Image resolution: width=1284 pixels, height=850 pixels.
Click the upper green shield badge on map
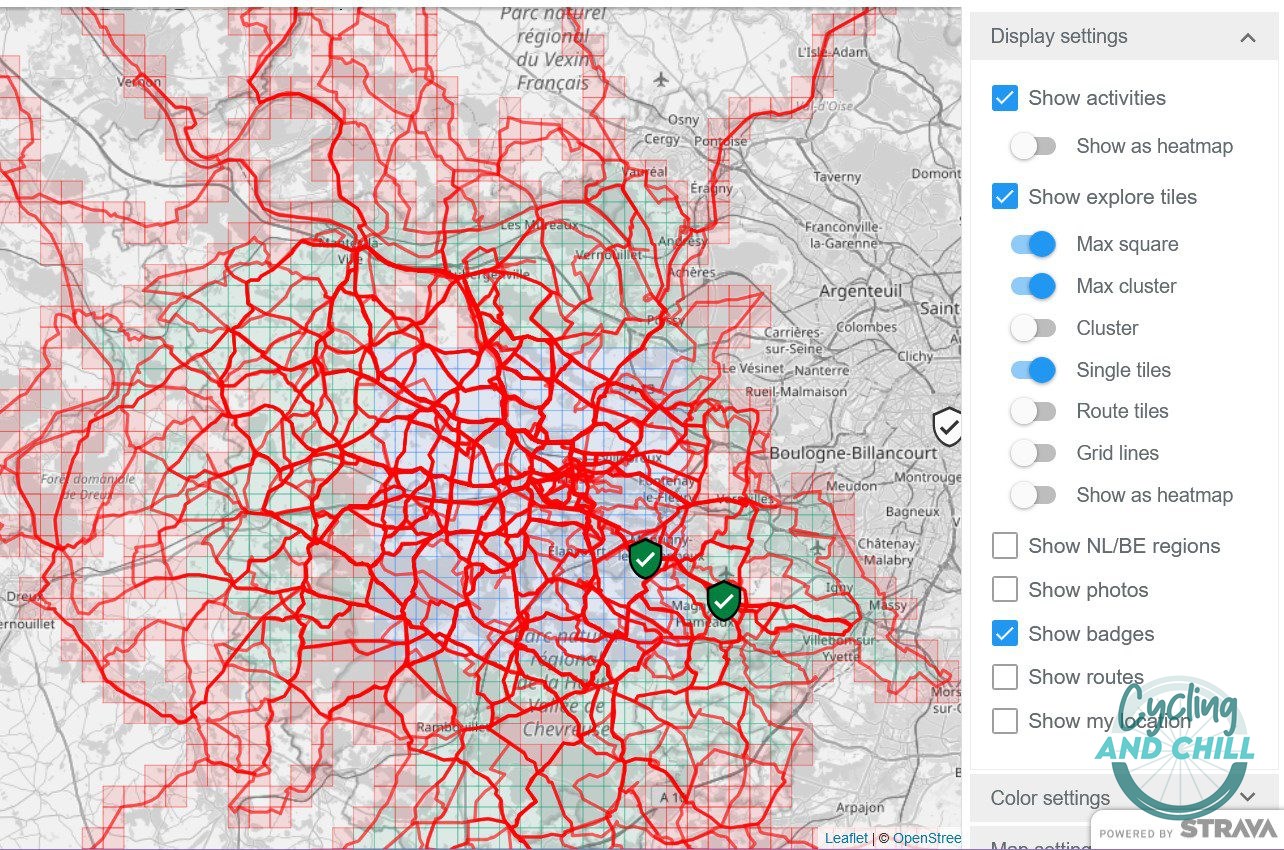(x=645, y=558)
